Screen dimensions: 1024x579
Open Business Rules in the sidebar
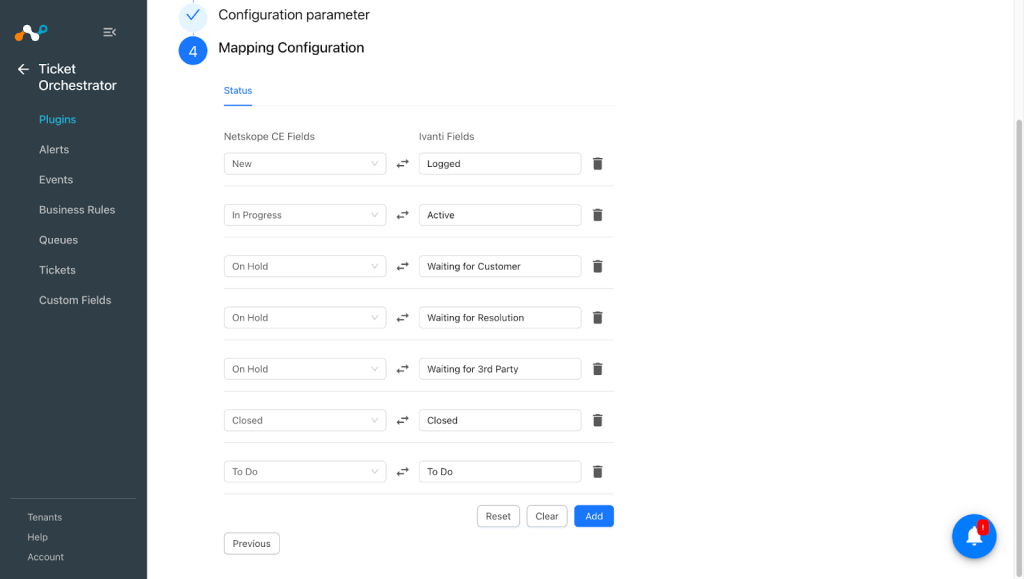77,210
